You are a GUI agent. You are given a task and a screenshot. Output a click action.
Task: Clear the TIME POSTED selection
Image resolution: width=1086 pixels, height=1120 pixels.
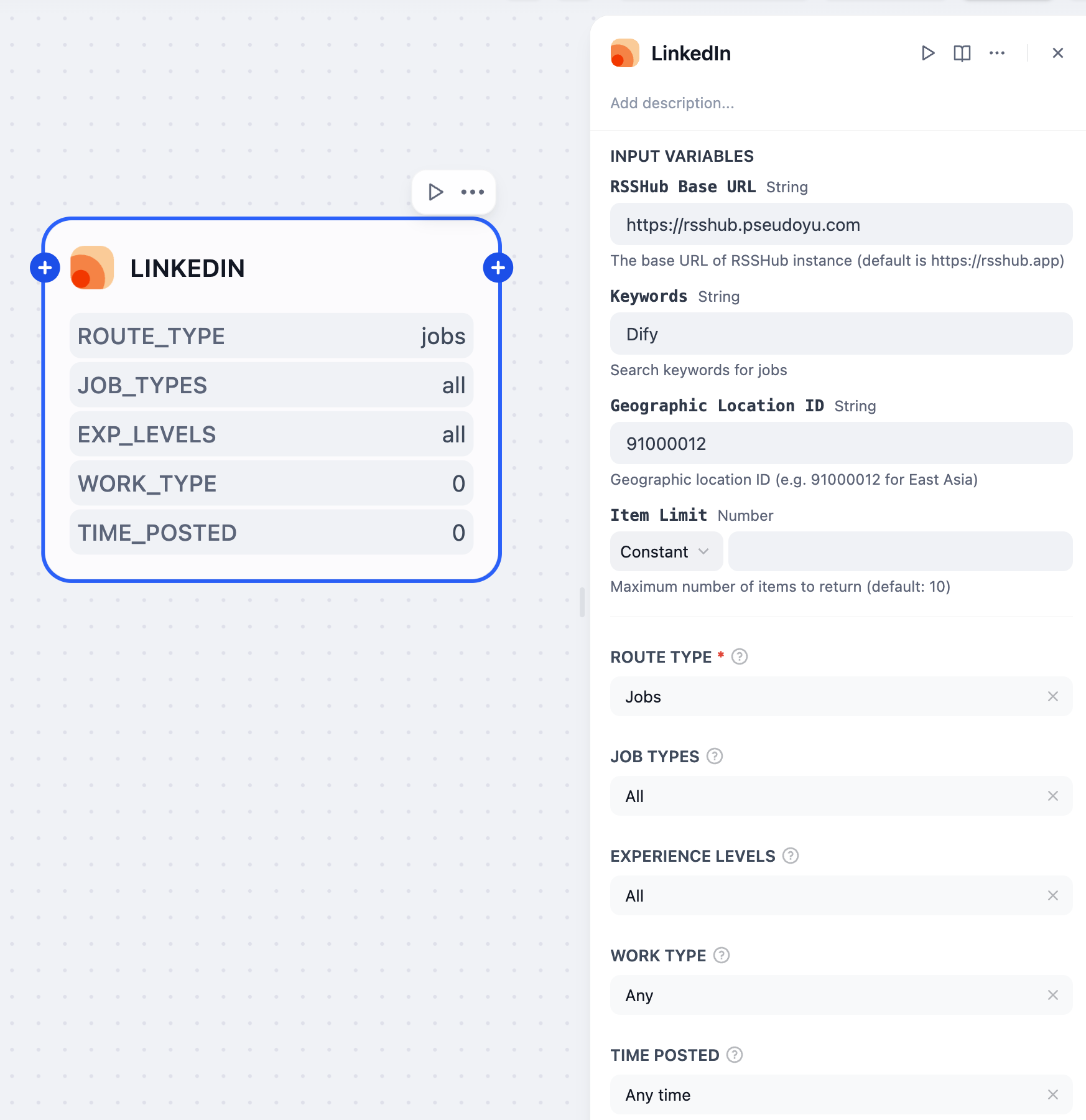(1052, 1095)
